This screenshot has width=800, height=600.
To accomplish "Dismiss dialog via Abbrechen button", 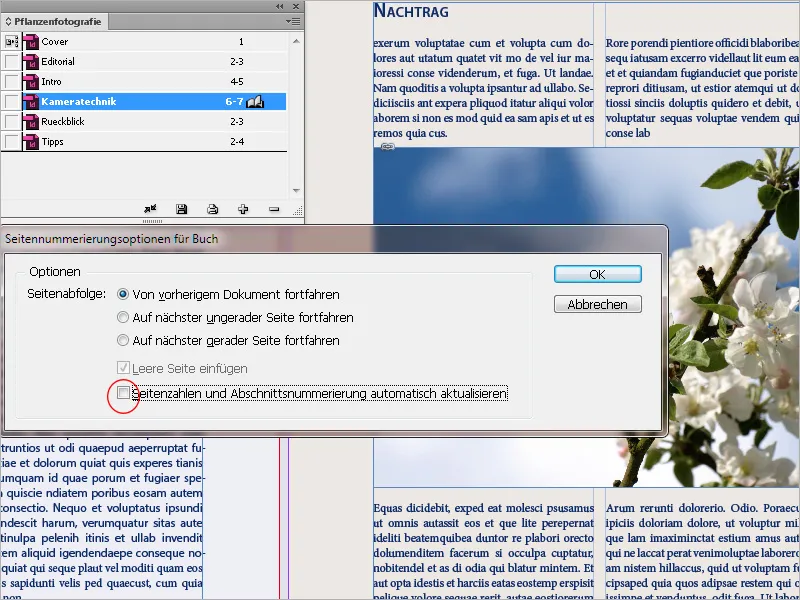I will pos(597,305).
